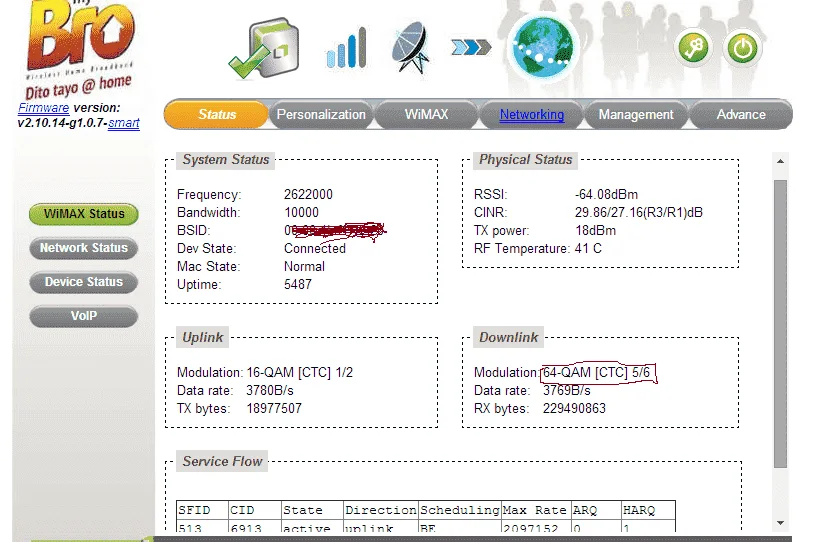
Task: Open the VoIP sidebar page
Action: (84, 316)
